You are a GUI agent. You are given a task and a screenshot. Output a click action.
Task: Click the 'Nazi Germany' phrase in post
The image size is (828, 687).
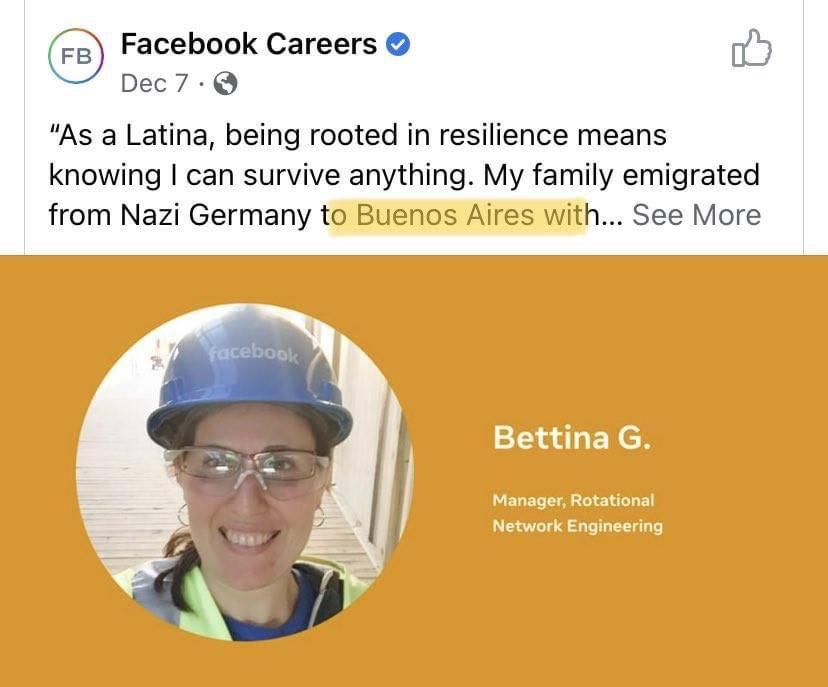[215, 215]
